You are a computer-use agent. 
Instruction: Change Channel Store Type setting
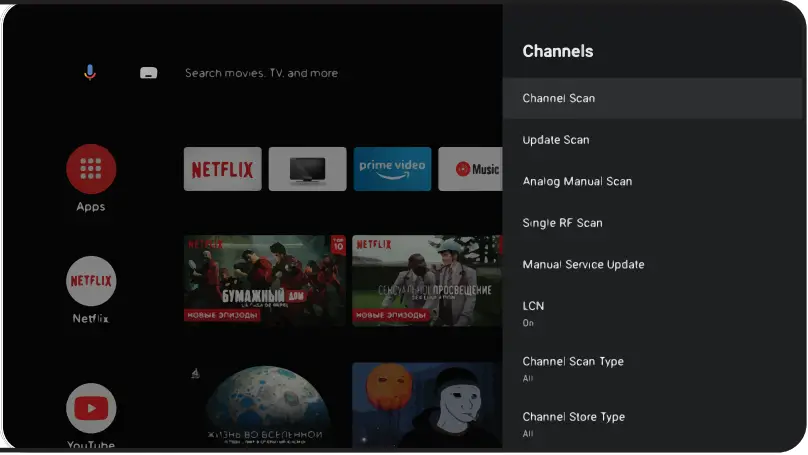tap(653, 424)
